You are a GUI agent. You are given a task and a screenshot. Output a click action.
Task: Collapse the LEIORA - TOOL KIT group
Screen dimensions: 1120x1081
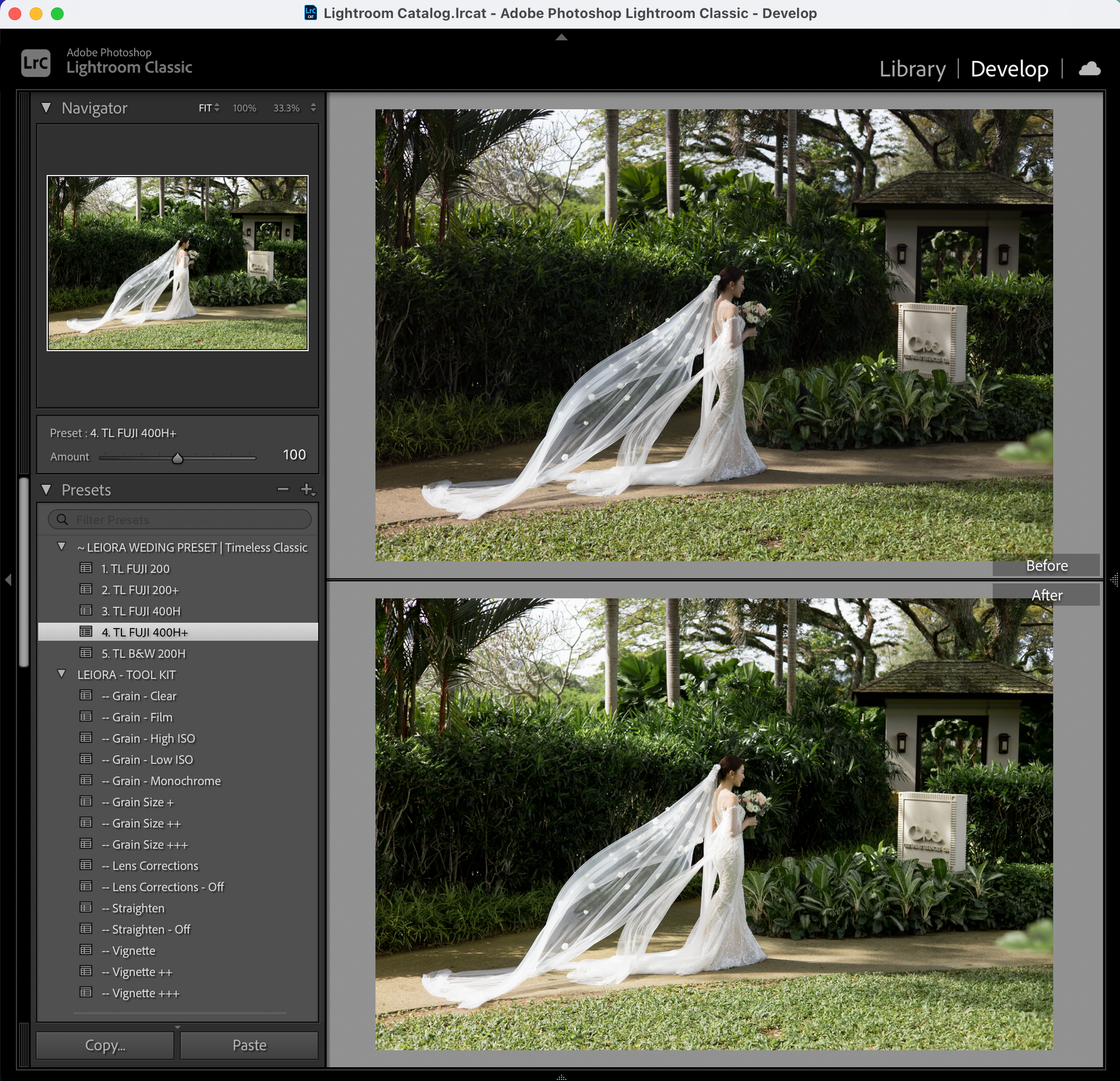[62, 673]
